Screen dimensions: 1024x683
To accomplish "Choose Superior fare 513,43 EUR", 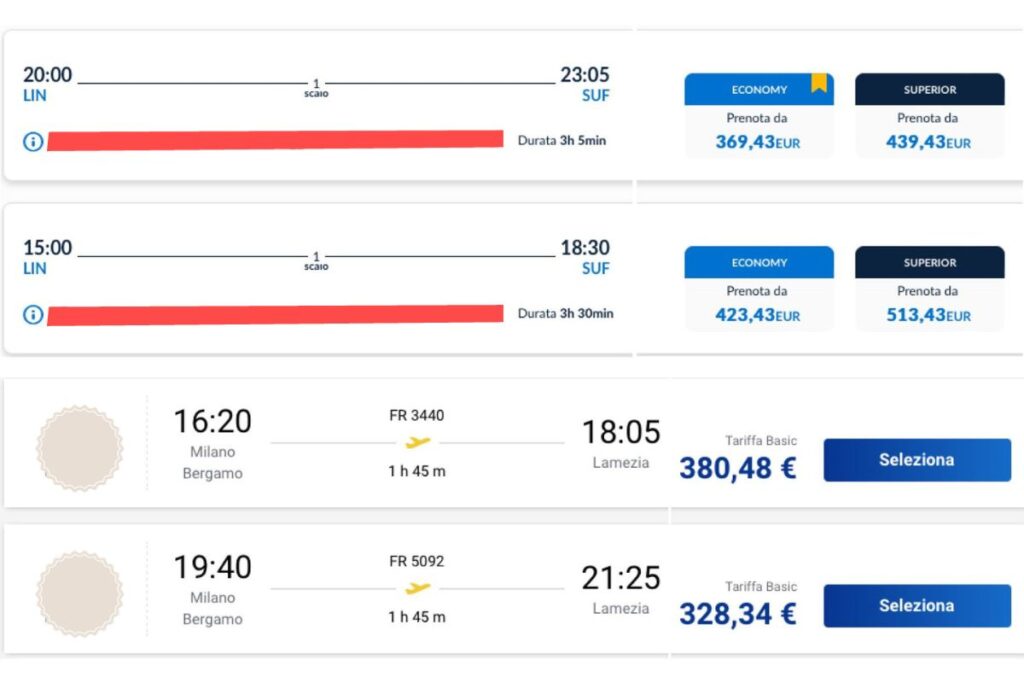I will tap(929, 288).
